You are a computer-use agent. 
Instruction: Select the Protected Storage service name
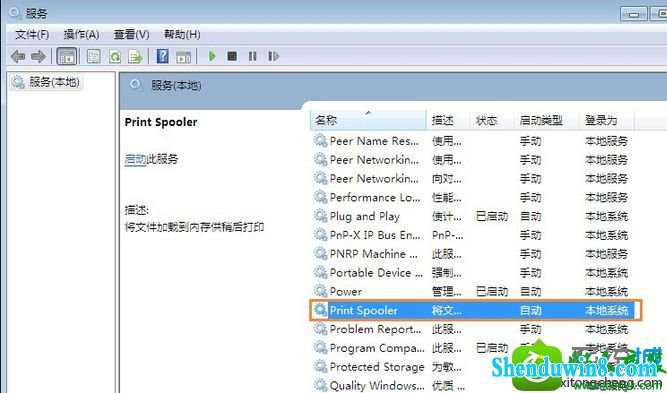[377, 367]
